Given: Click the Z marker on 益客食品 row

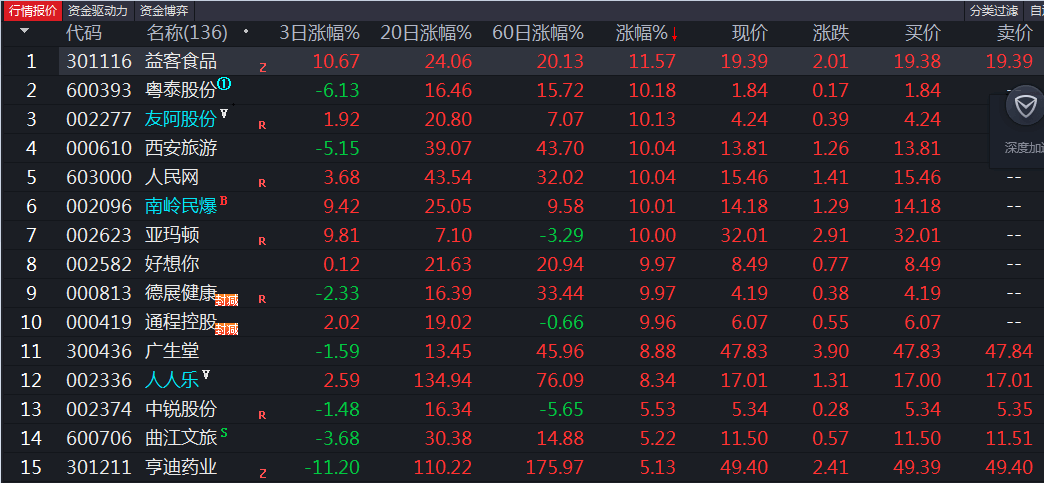Looking at the screenshot, I should click(x=263, y=67).
